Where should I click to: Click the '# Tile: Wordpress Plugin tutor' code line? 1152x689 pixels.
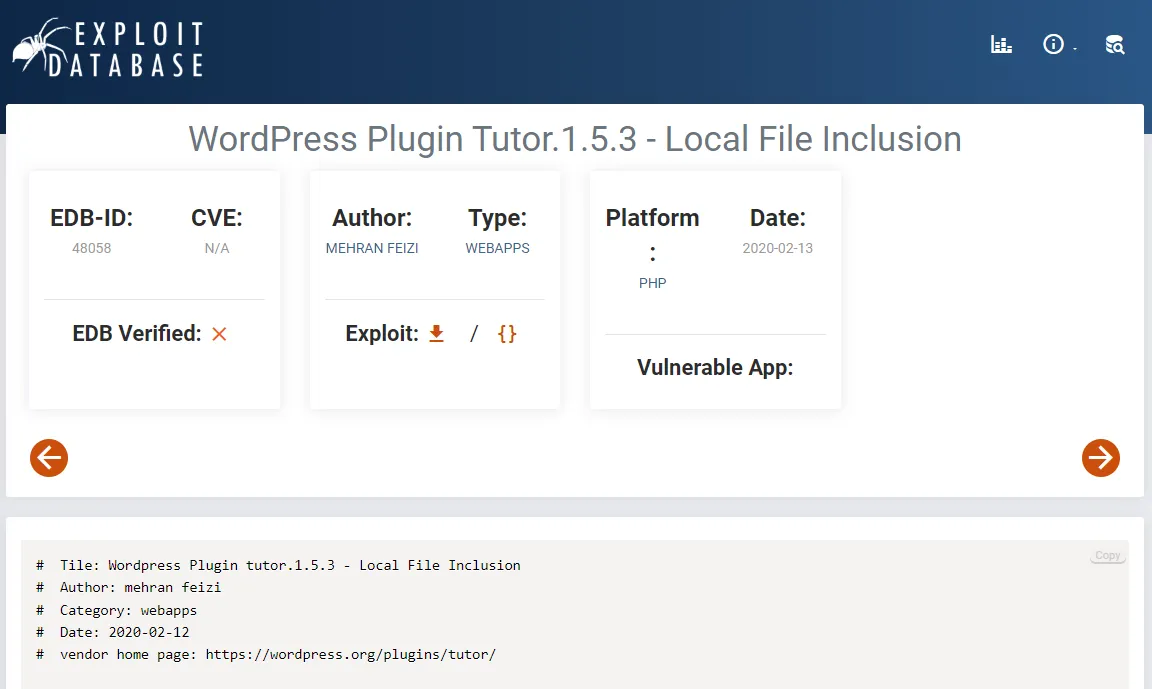[278, 566]
